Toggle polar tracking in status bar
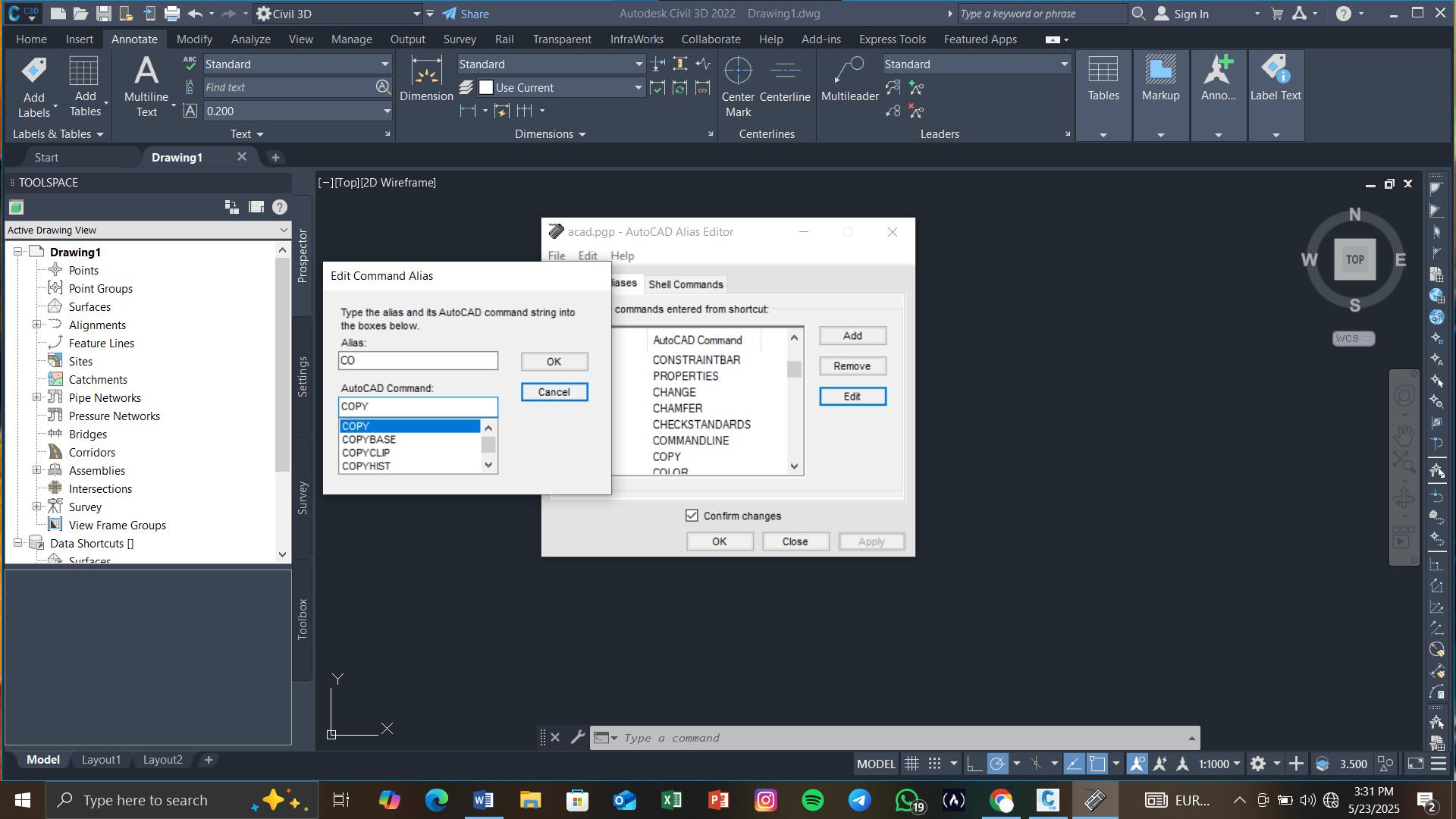The height and width of the screenshot is (819, 1456). [997, 764]
